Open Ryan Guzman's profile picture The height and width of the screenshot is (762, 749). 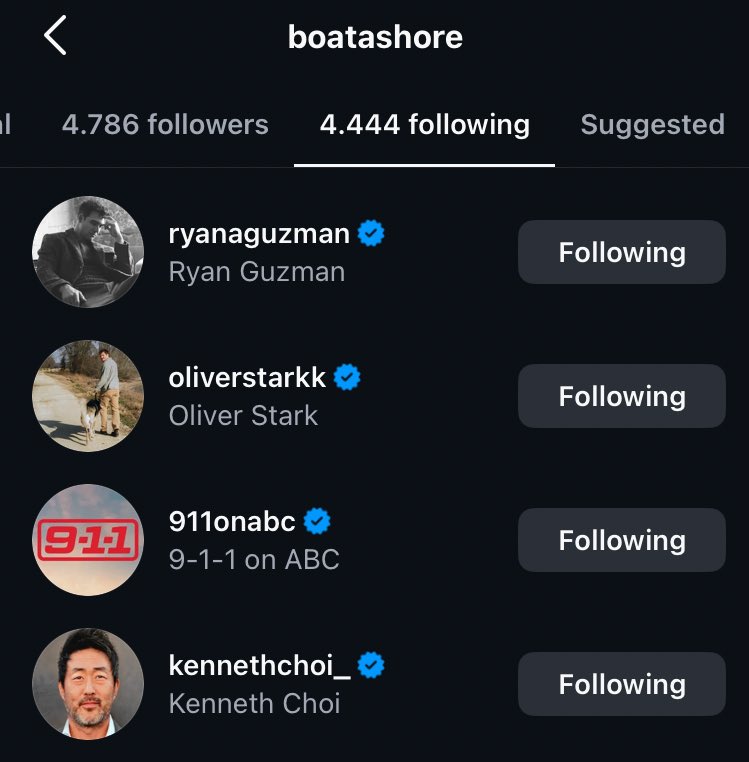[x=88, y=252]
